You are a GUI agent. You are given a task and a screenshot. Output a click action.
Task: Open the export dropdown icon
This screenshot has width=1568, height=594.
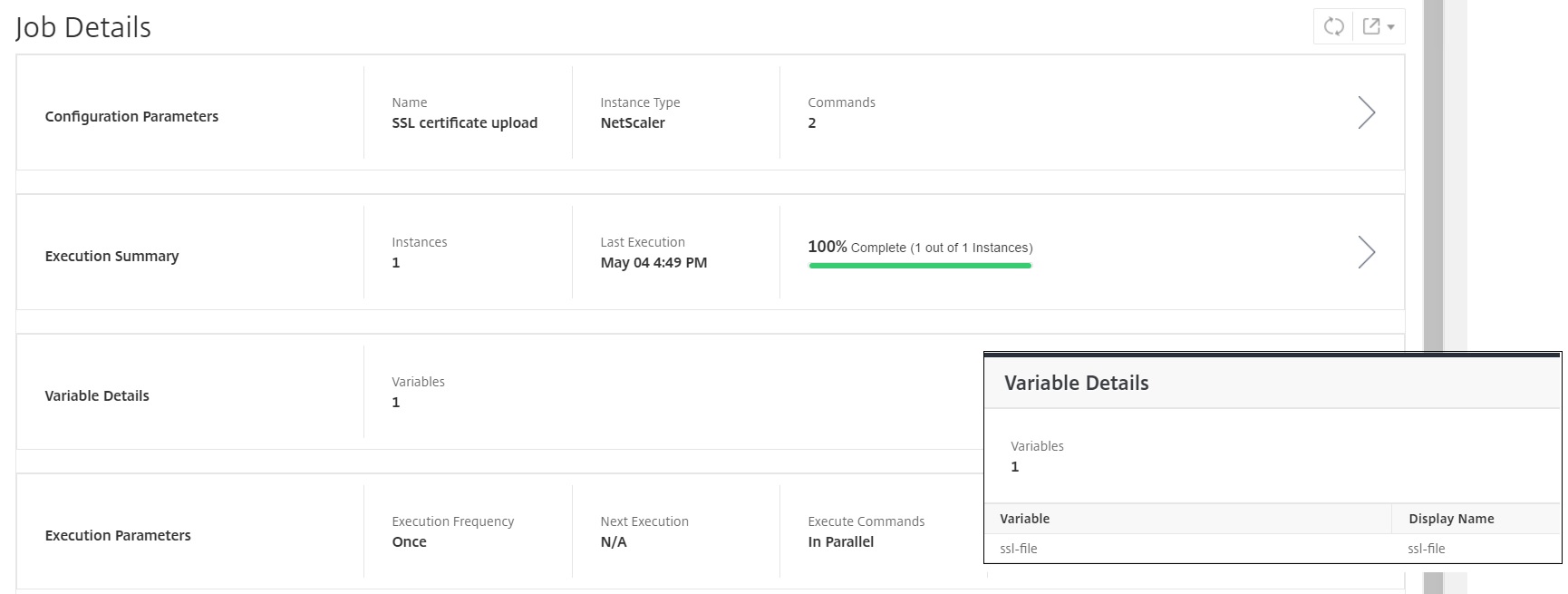(1379, 26)
